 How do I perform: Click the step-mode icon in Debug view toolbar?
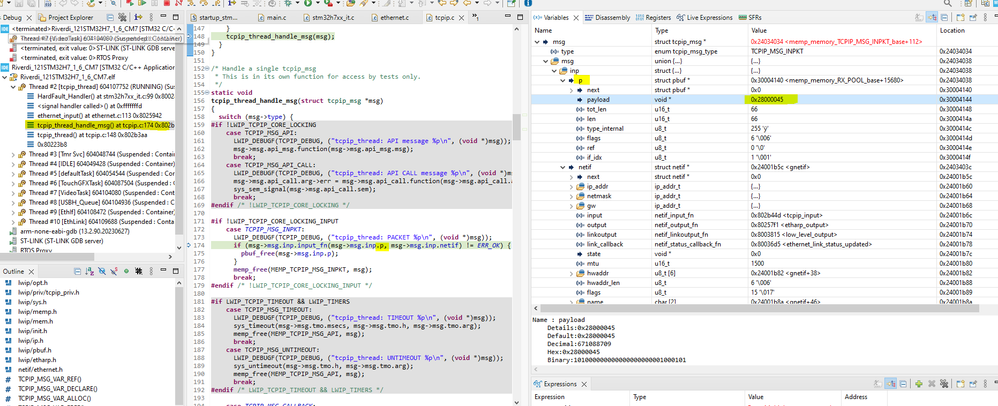[x=138, y=17]
